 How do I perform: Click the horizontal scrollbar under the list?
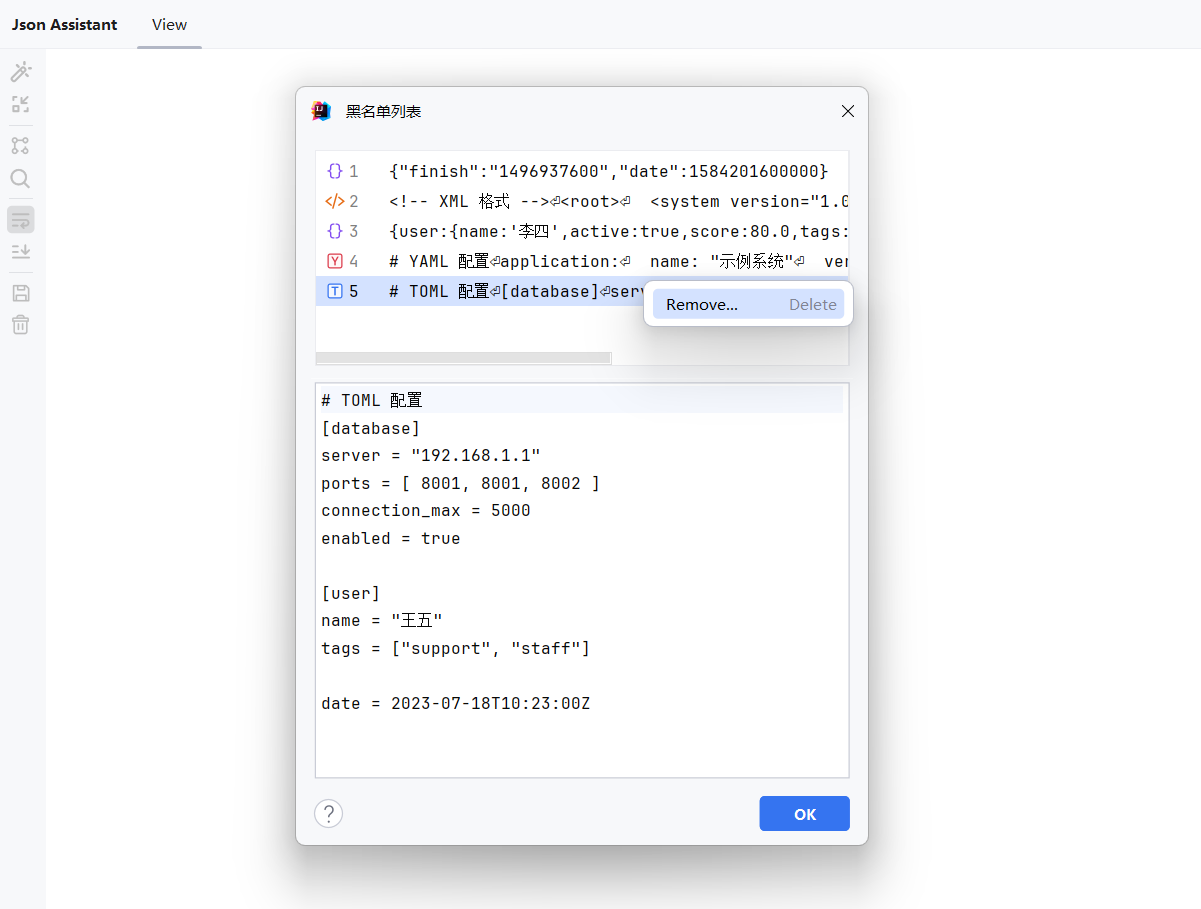click(x=463, y=358)
